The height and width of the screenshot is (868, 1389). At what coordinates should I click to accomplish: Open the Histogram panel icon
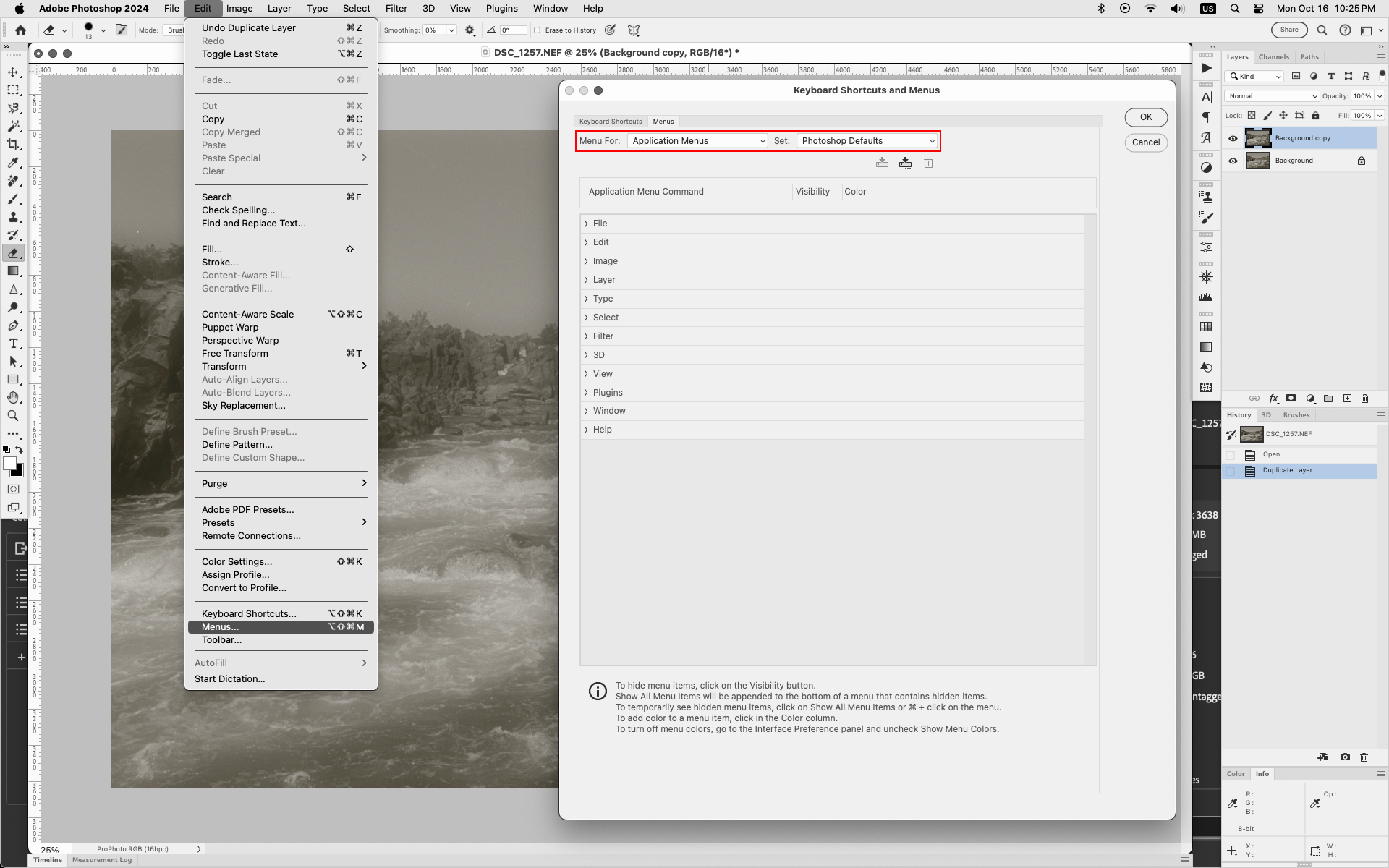coord(1206,297)
